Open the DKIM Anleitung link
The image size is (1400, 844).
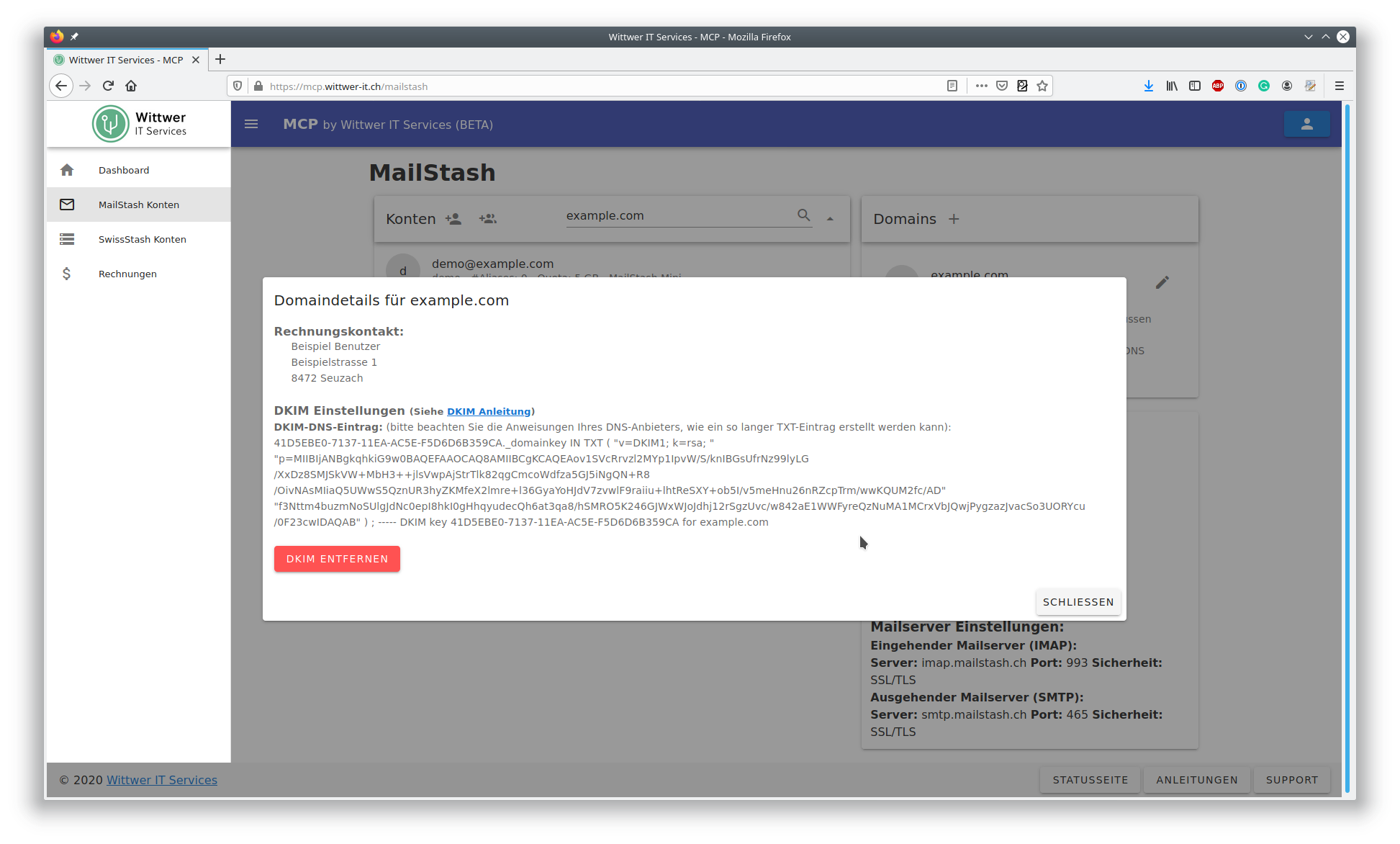pyautogui.click(x=489, y=411)
